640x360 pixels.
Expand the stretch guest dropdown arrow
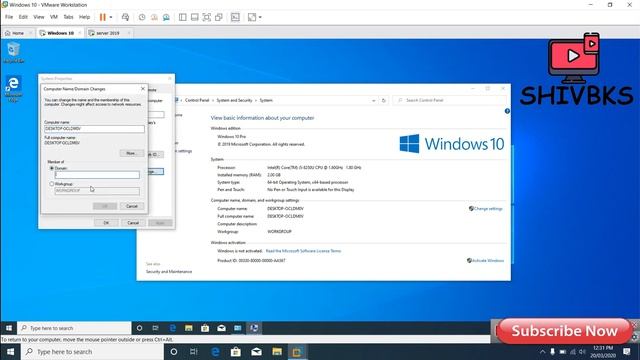pyautogui.click(x=260, y=17)
